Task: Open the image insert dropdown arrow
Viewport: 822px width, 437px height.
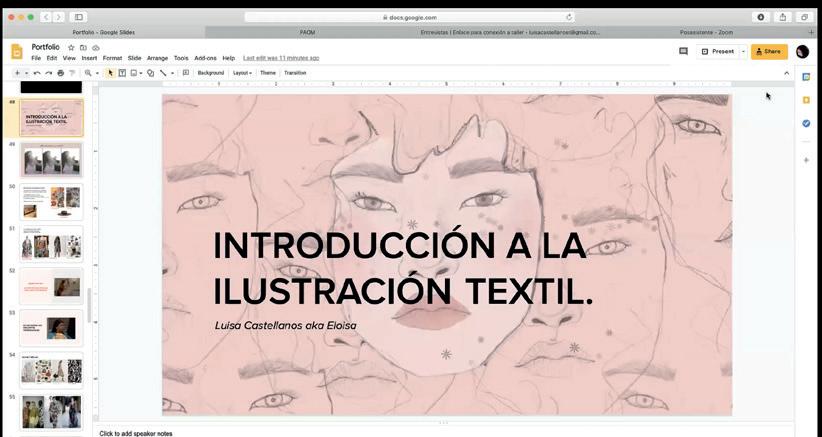Action: pos(141,73)
